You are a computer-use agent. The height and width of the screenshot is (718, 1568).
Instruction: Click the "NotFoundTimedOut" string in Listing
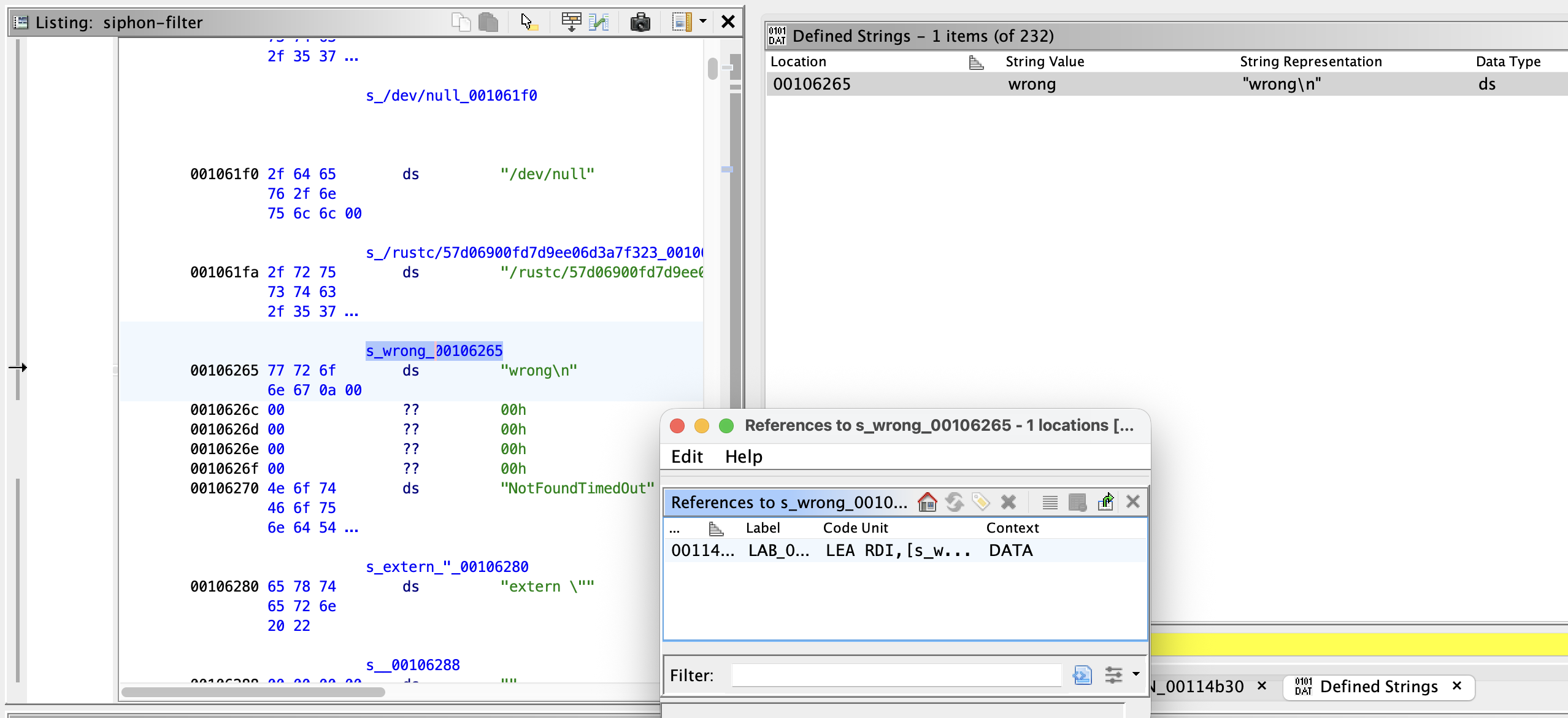577,488
